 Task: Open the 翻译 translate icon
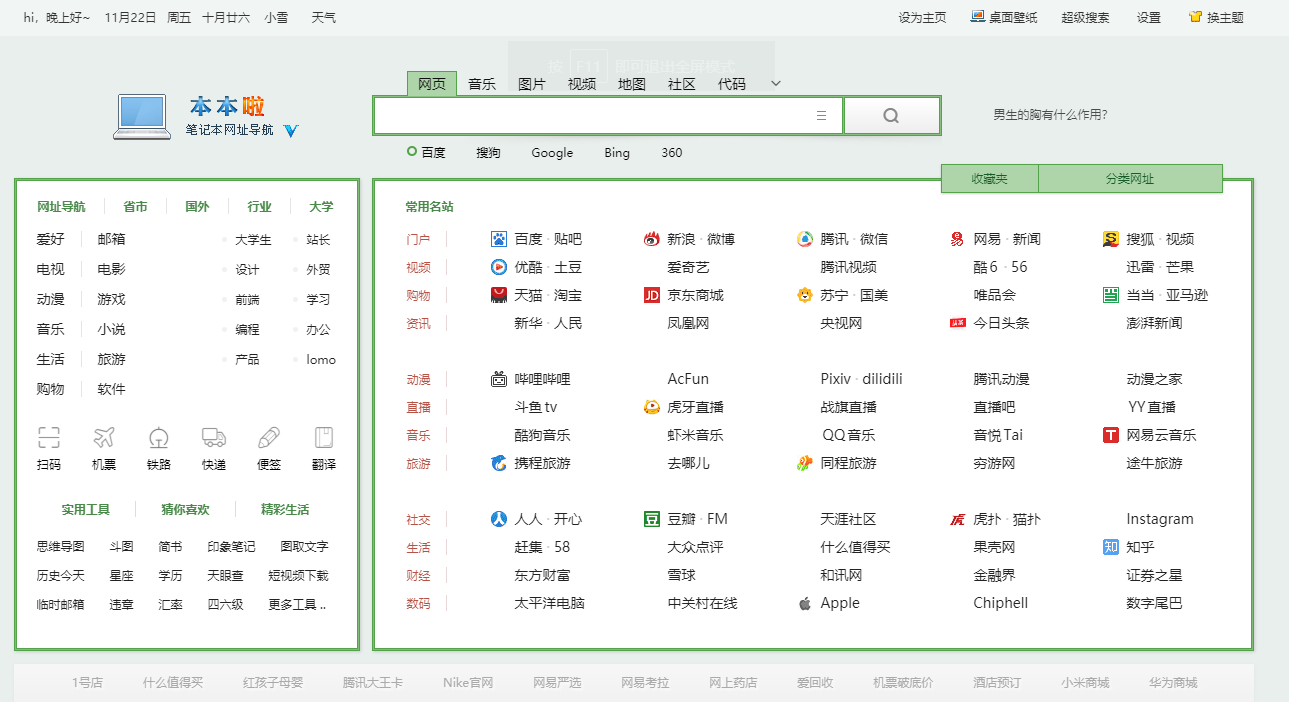tap(323, 438)
